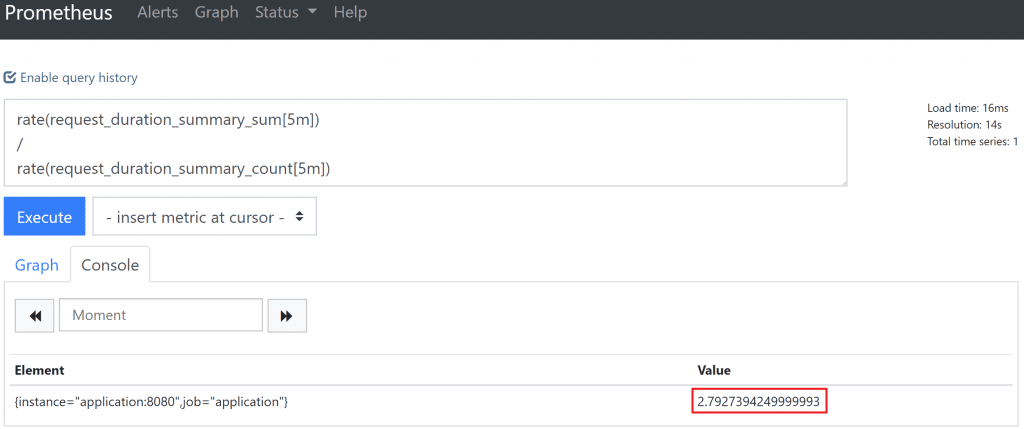
Task: Select the Console tab
Action: coord(110,265)
